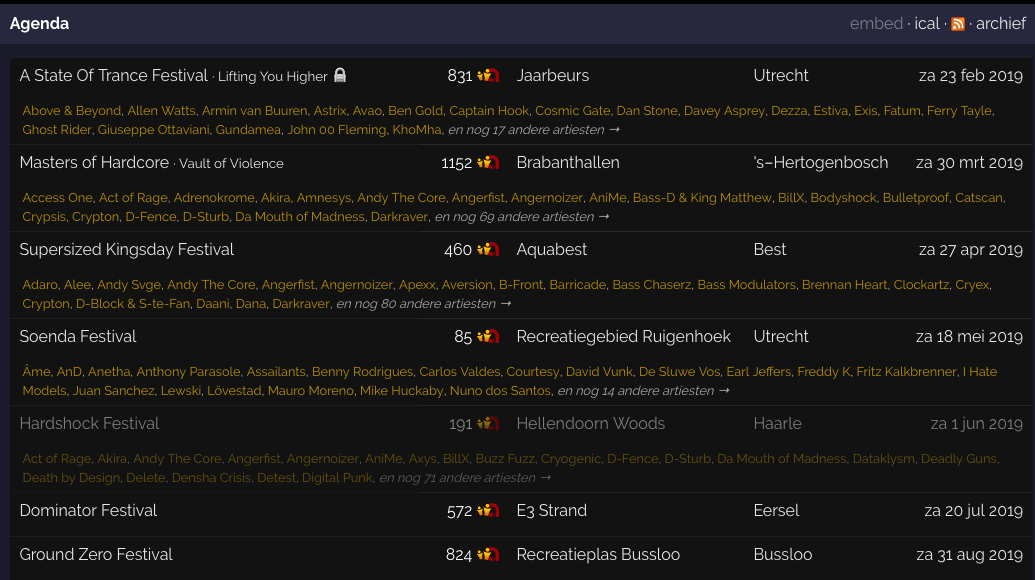Click attendees icon on Soenda Festival row

pyautogui.click(x=488, y=337)
